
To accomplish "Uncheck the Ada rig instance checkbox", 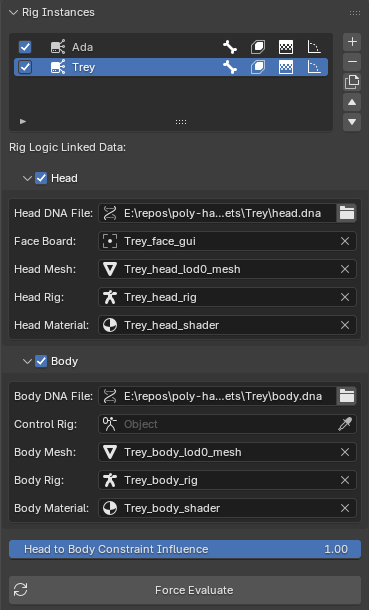I will pyautogui.click(x=25, y=47).
